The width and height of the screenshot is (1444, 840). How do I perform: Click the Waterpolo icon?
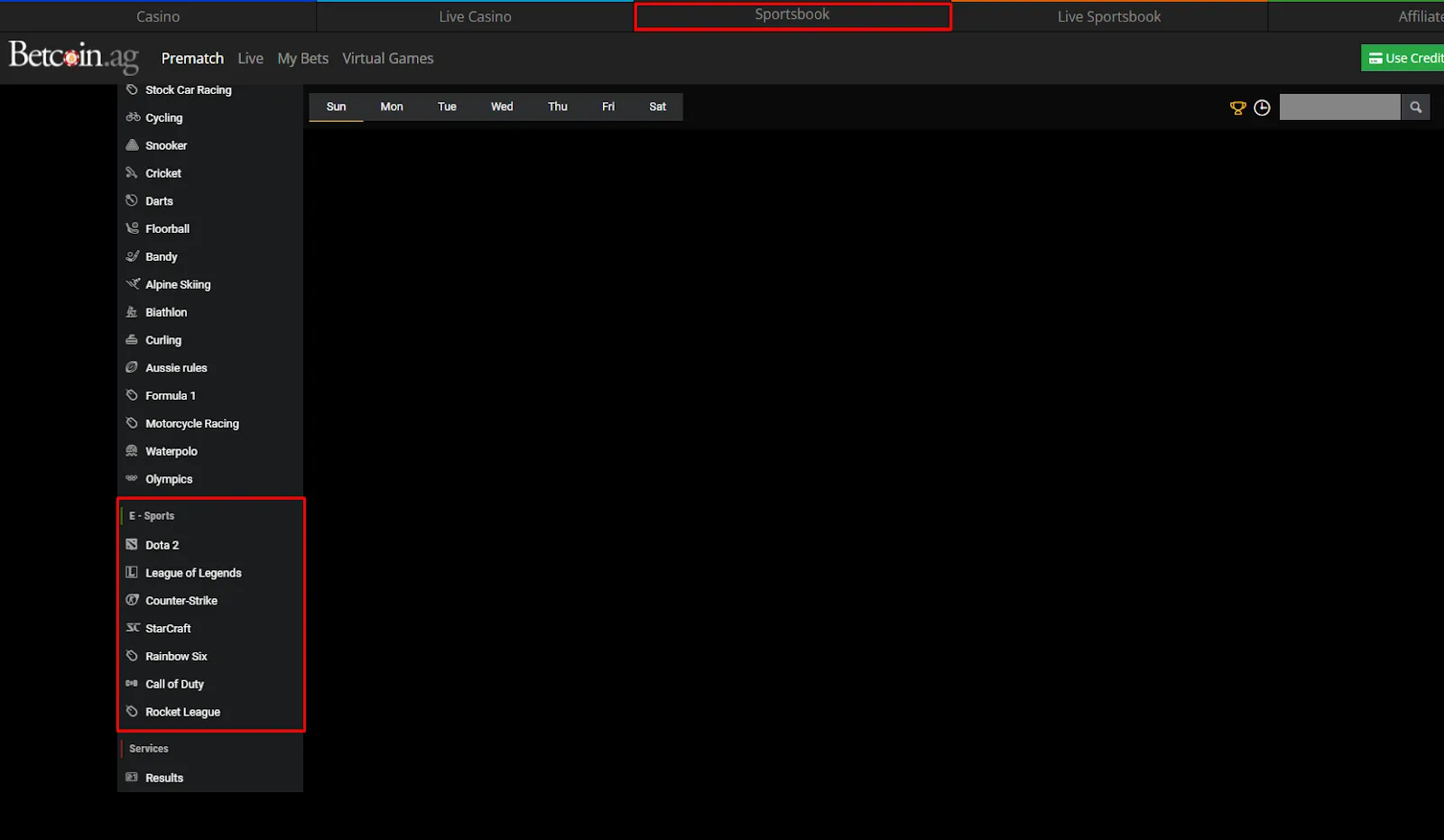click(132, 450)
